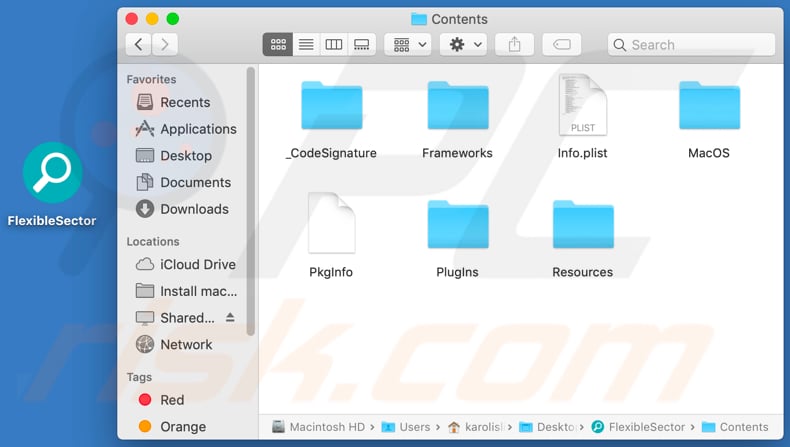Go forward with the right arrow button
The width and height of the screenshot is (790, 447).
pyautogui.click(x=165, y=45)
